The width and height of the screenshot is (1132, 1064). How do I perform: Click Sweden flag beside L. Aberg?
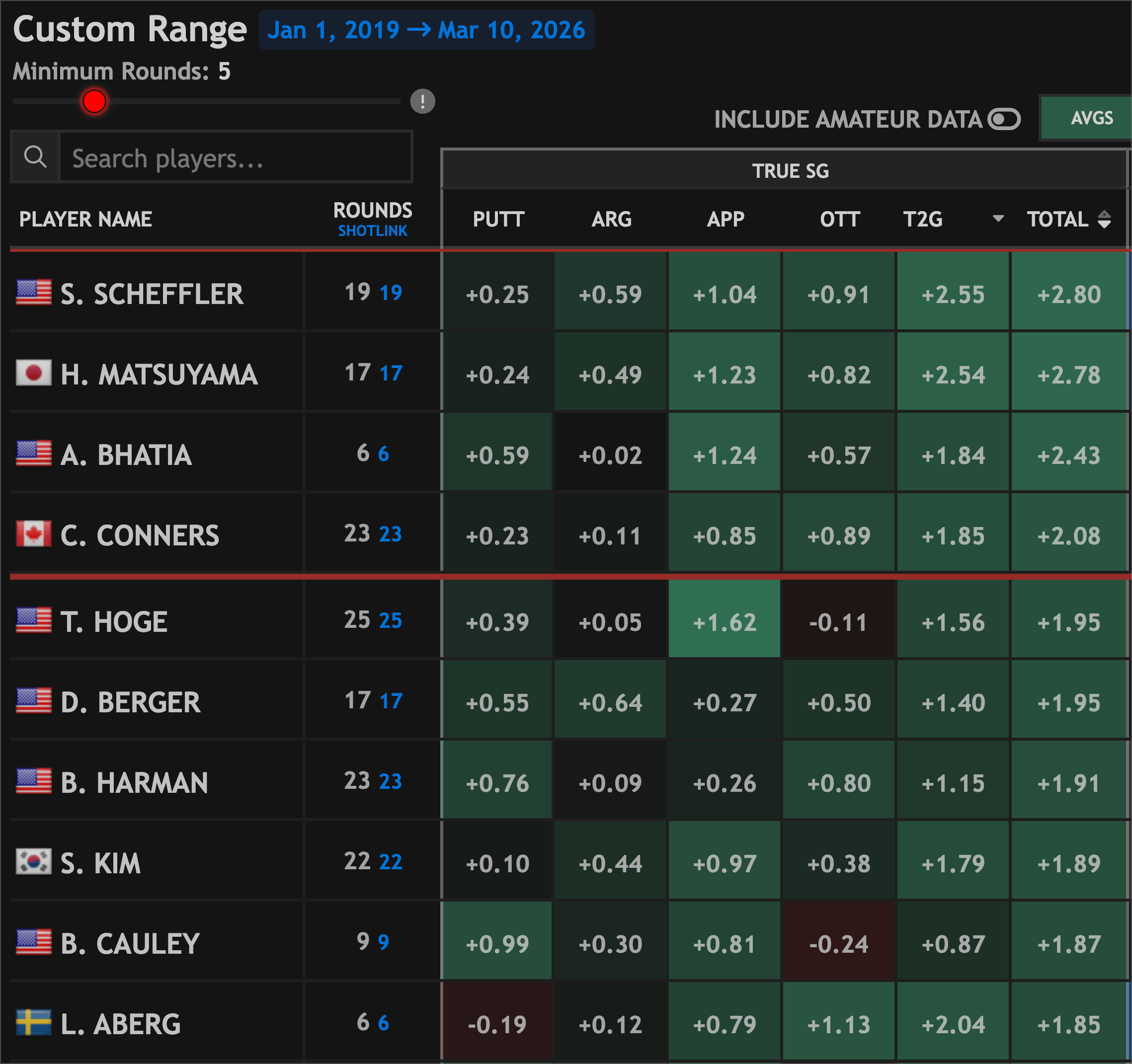(34, 1022)
